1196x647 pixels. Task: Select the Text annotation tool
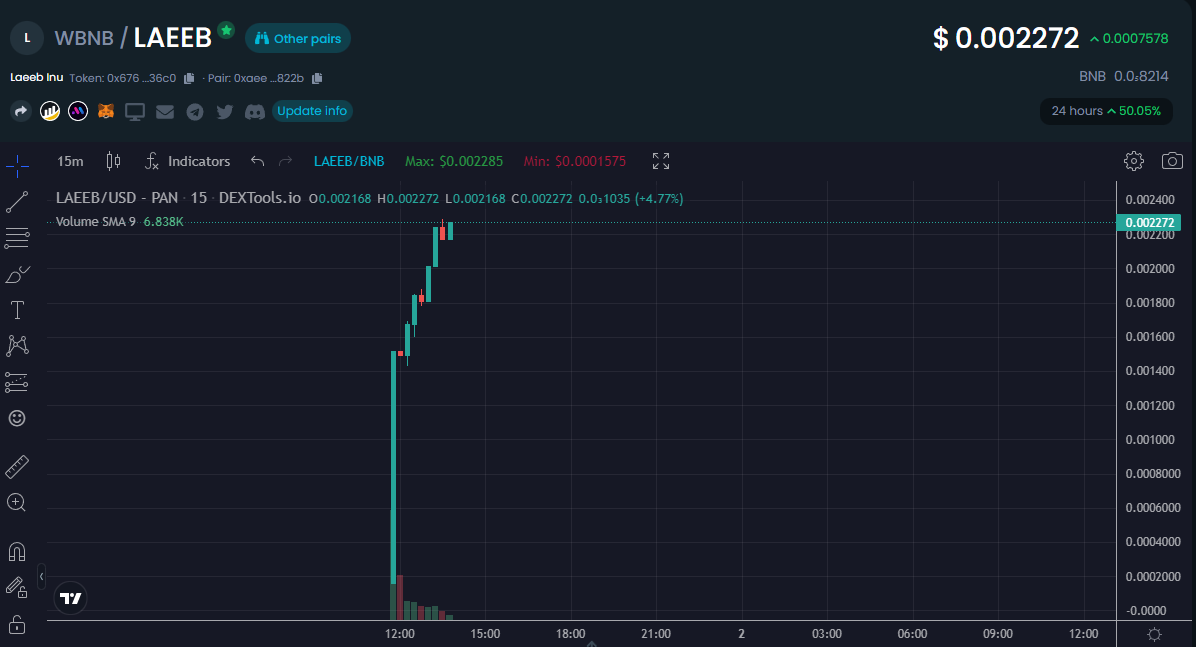[x=17, y=311]
